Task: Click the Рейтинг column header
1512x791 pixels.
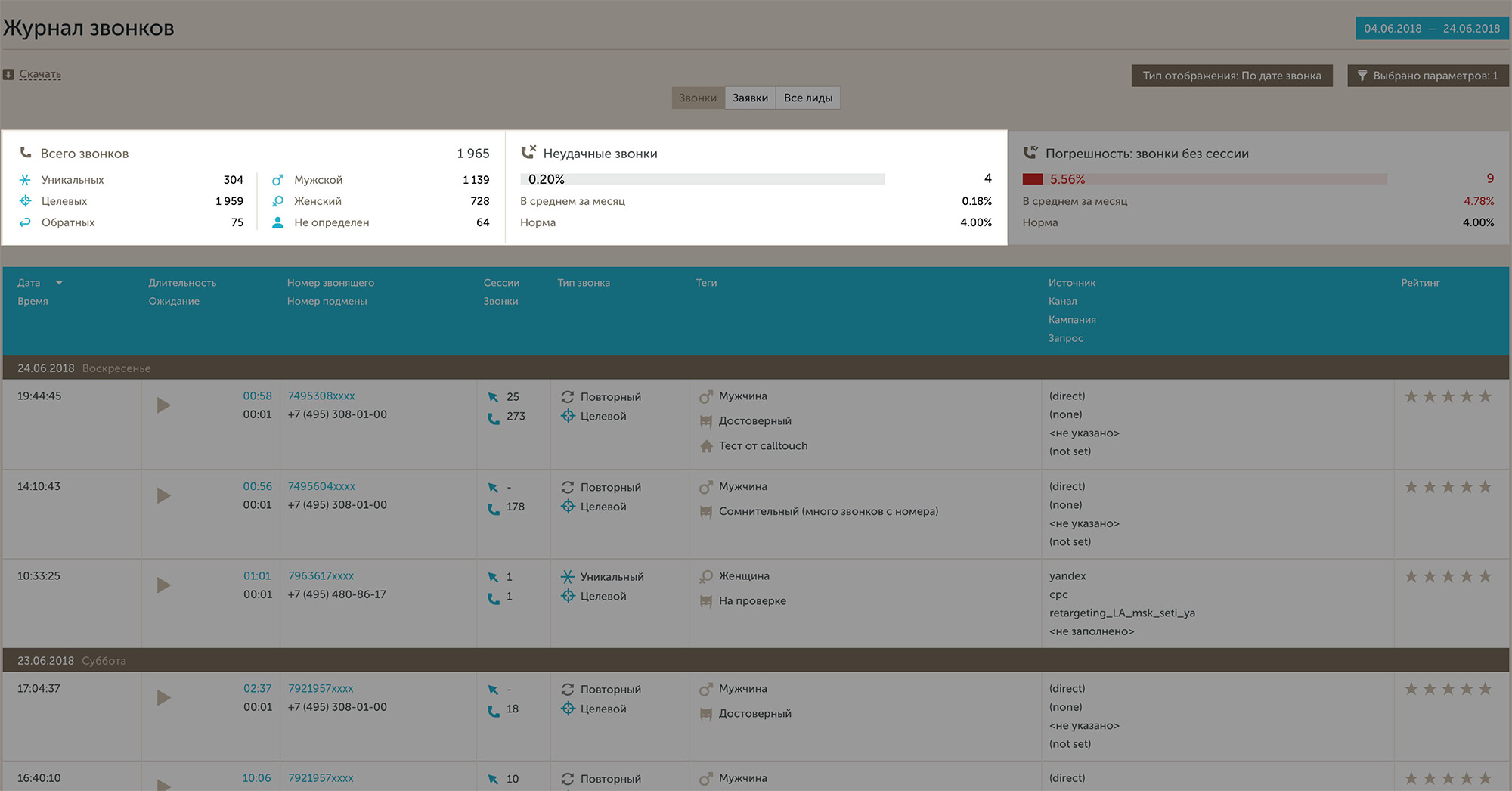Action: pos(1421,283)
